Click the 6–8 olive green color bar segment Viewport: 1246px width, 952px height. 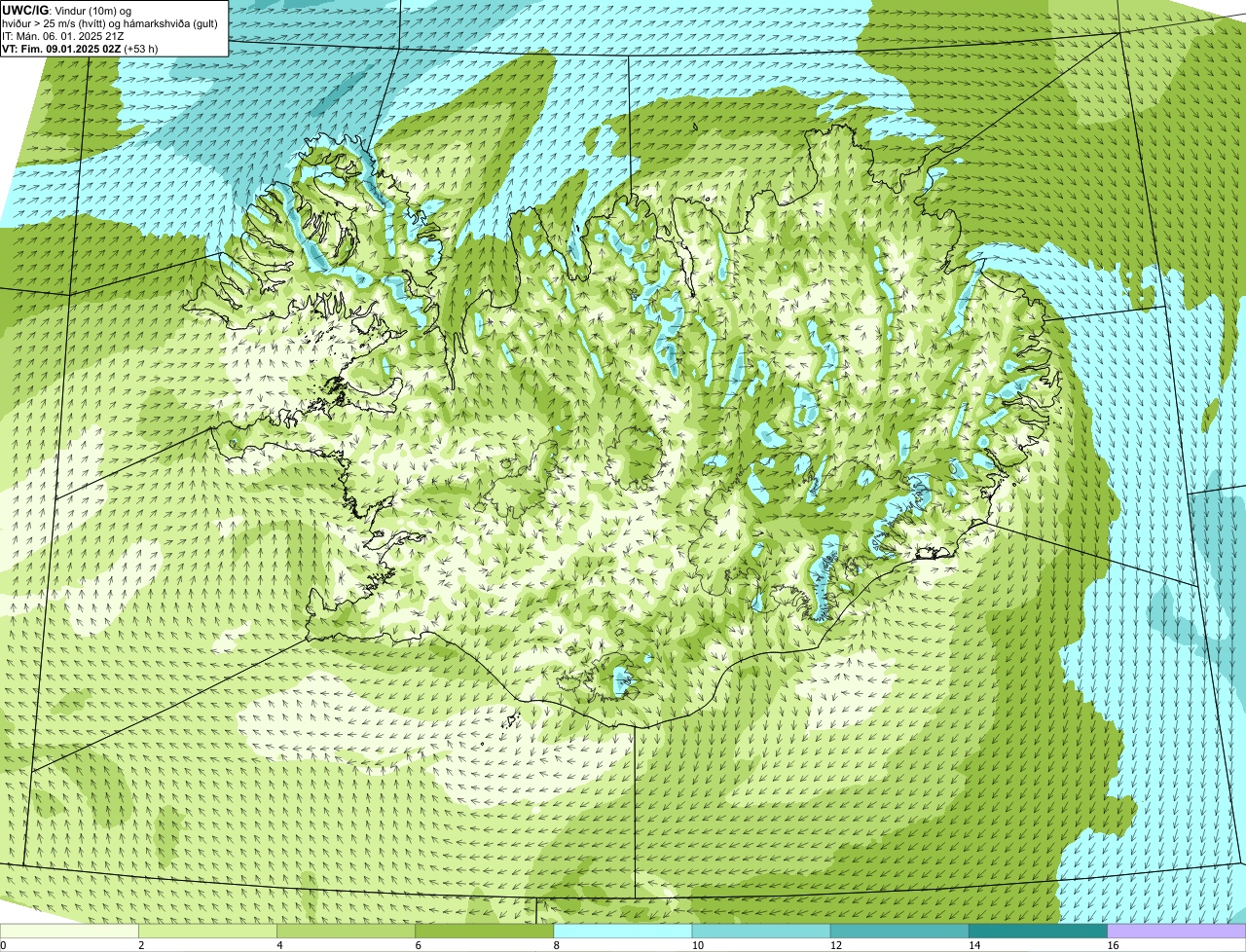click(484, 932)
